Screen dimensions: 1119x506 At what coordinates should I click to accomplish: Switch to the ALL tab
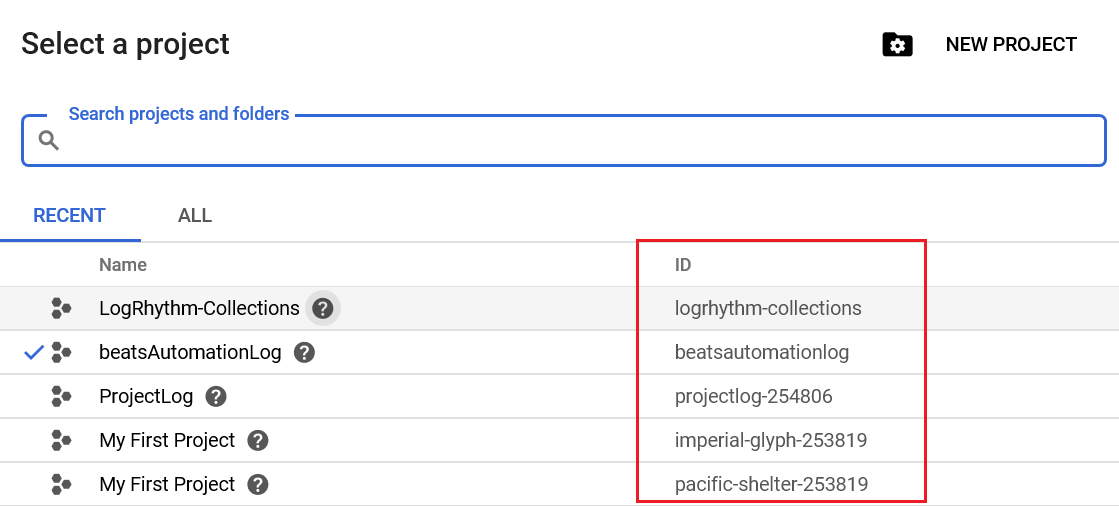point(194,216)
